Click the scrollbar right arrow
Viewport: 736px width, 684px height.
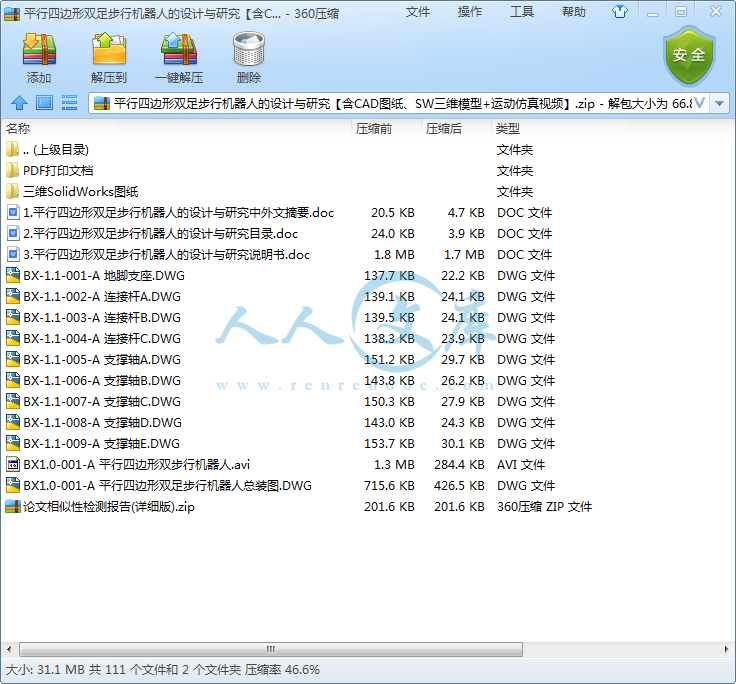(726, 650)
